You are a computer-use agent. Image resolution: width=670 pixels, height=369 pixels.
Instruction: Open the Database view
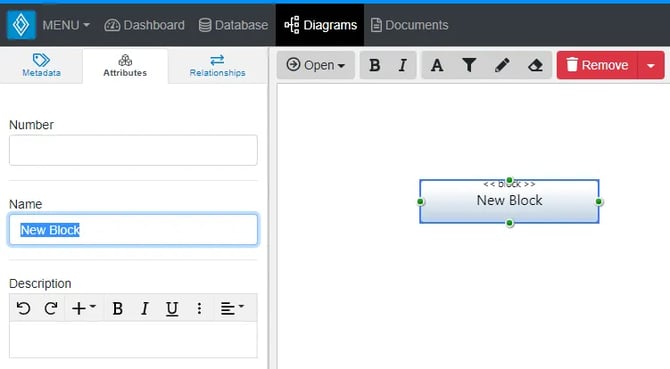[x=233, y=25]
